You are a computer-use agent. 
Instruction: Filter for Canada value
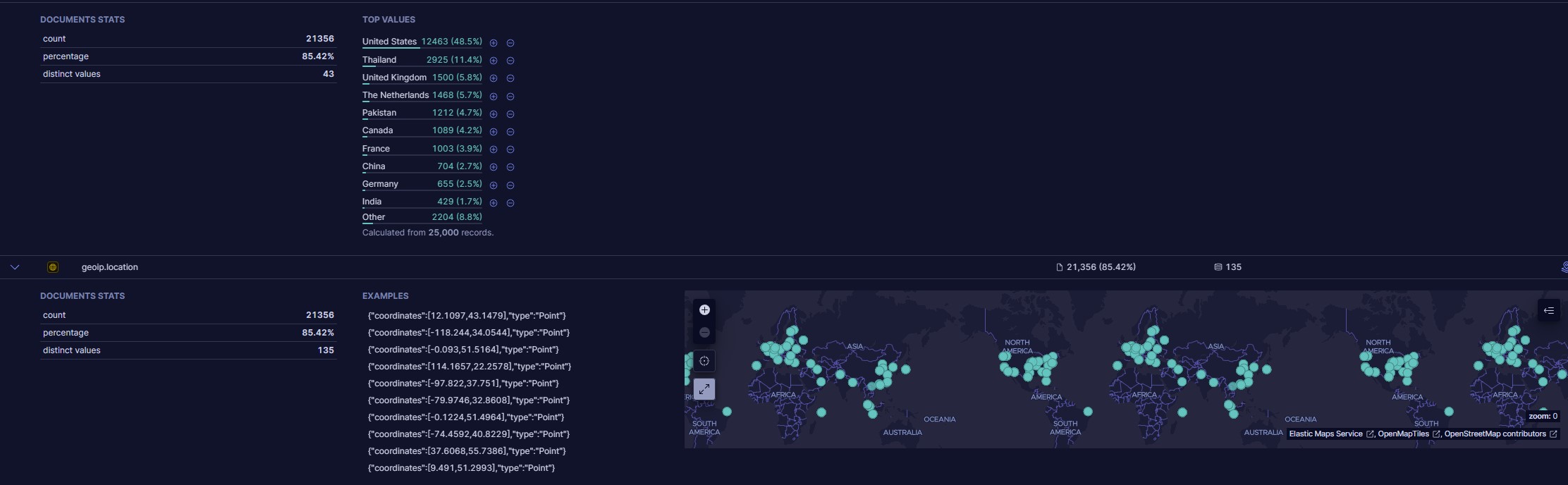tap(494, 132)
